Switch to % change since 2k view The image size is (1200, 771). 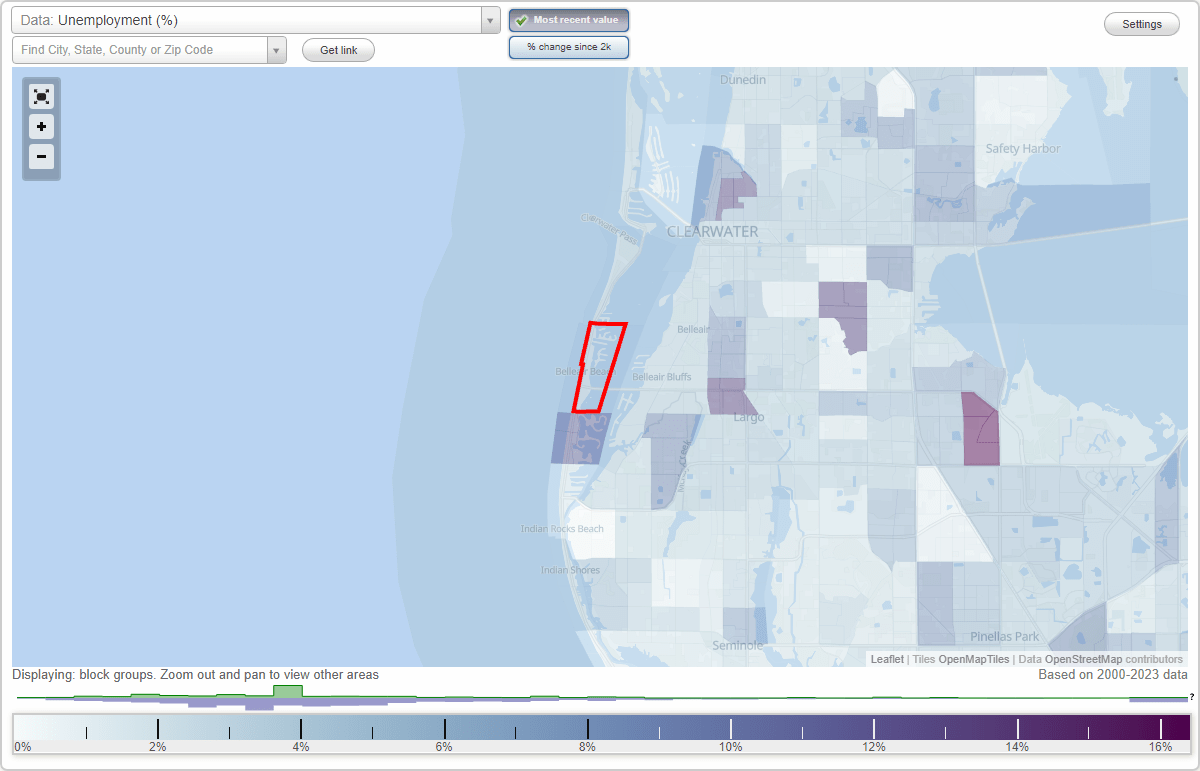tap(568, 46)
